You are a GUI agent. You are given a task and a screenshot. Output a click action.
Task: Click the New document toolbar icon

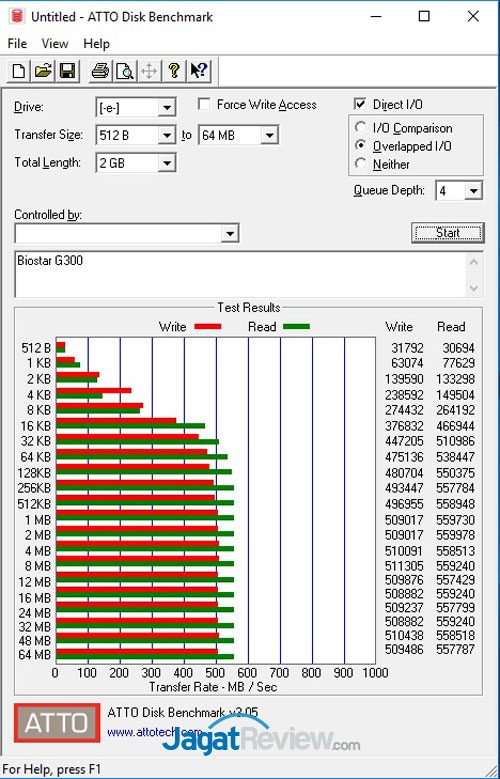tap(19, 71)
